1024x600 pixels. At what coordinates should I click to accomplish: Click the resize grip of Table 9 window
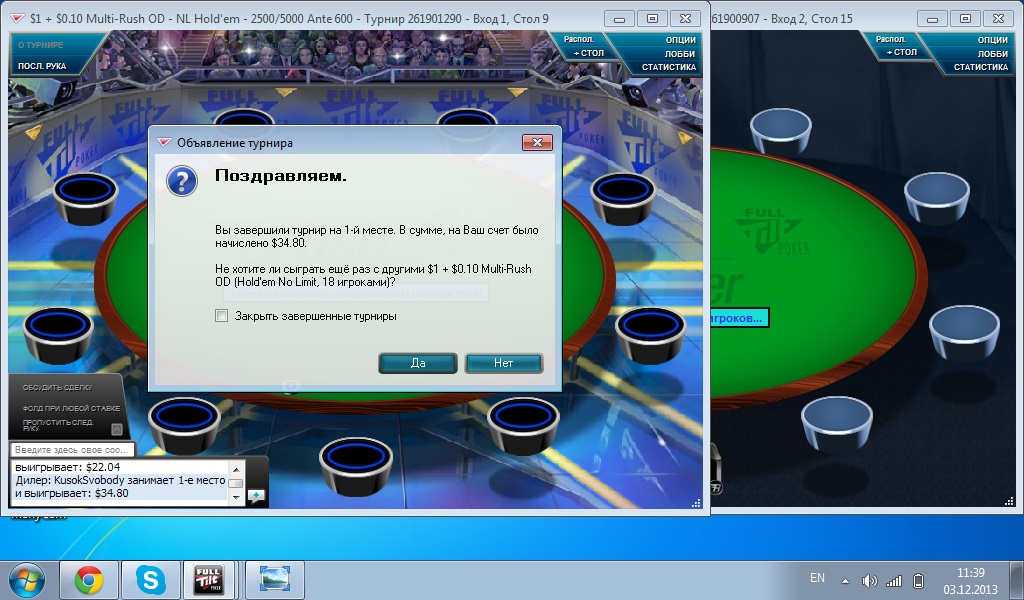[x=696, y=503]
